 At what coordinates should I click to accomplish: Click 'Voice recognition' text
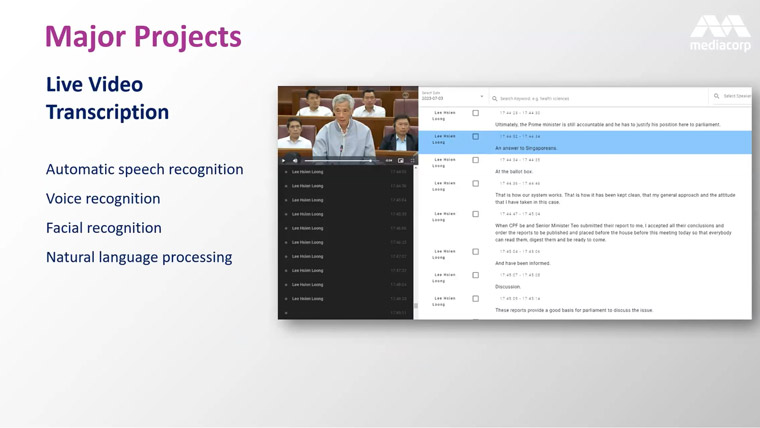[103, 199]
